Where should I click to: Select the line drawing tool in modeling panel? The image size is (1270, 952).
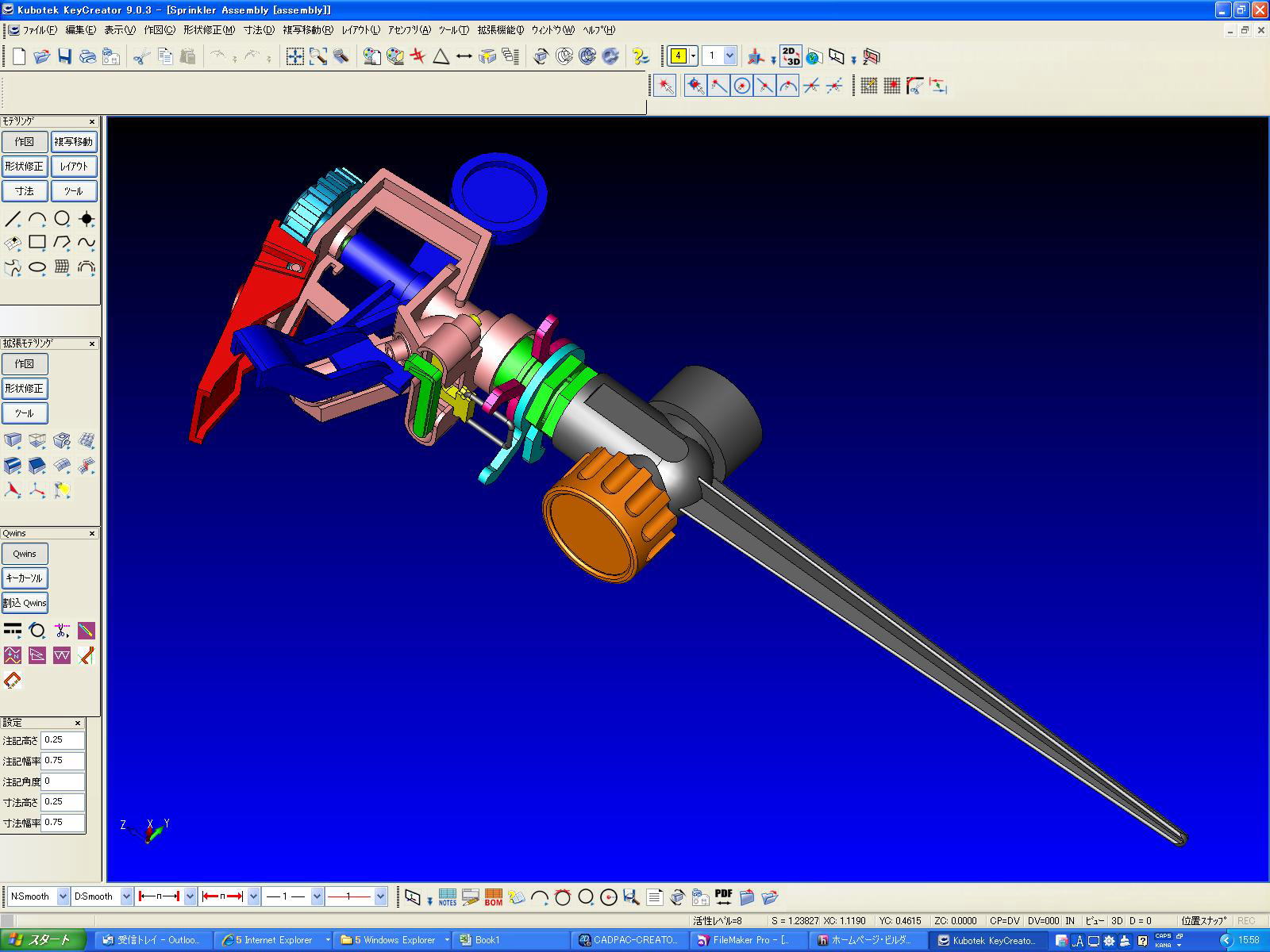pos(13,219)
